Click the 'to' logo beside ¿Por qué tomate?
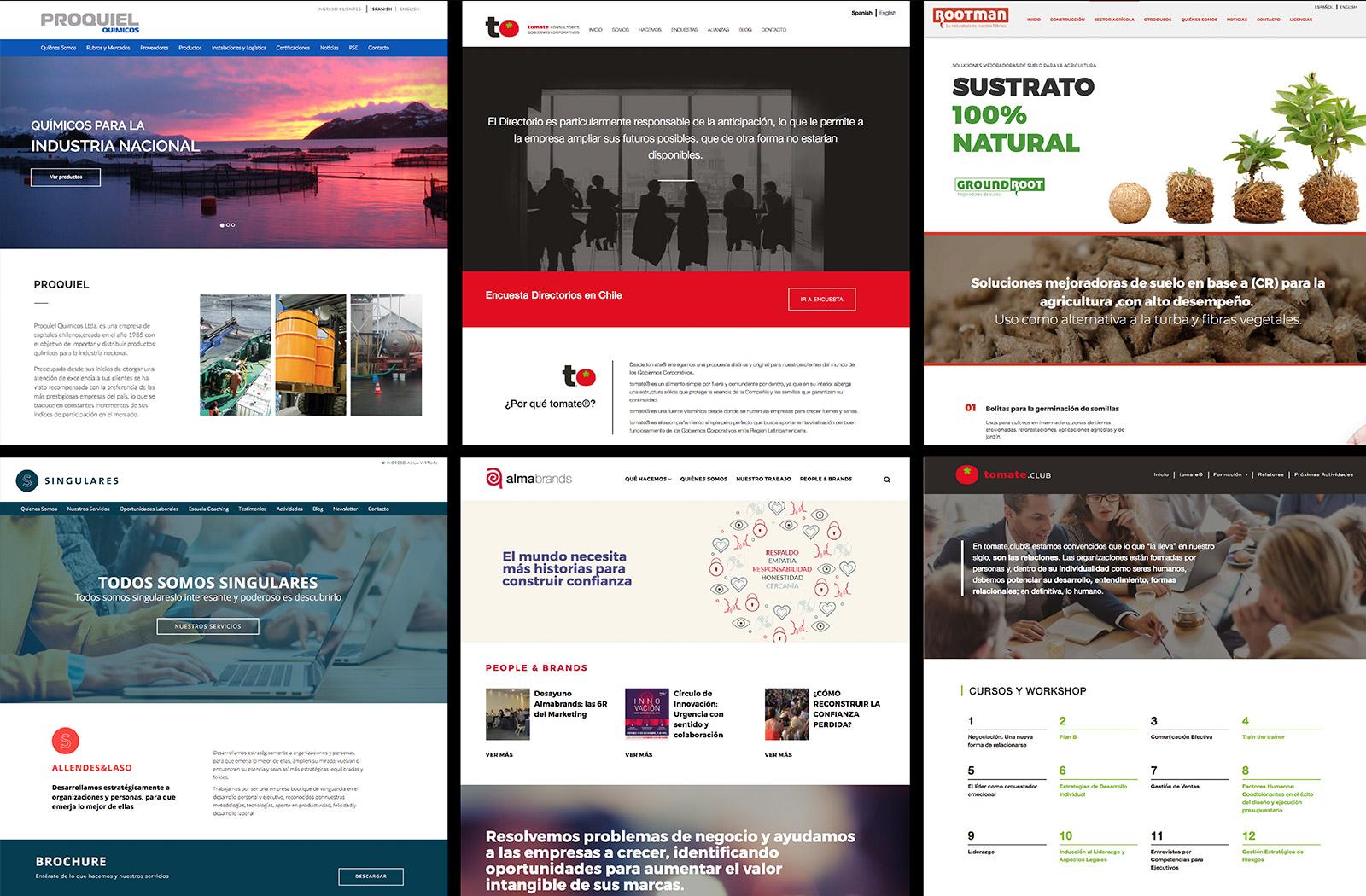 pos(578,375)
